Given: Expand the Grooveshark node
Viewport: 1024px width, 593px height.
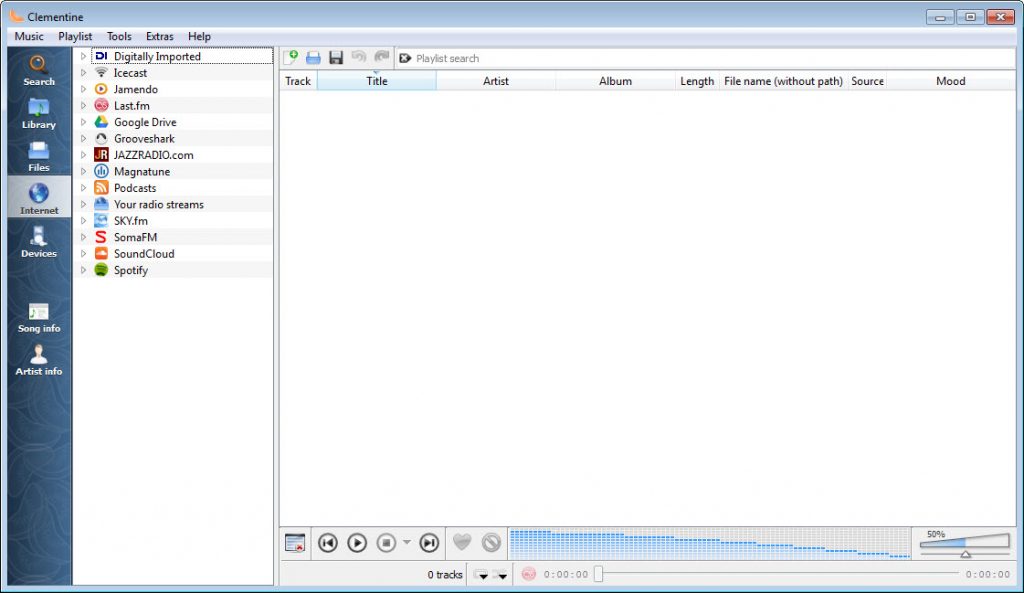Looking at the screenshot, I should click(83, 138).
